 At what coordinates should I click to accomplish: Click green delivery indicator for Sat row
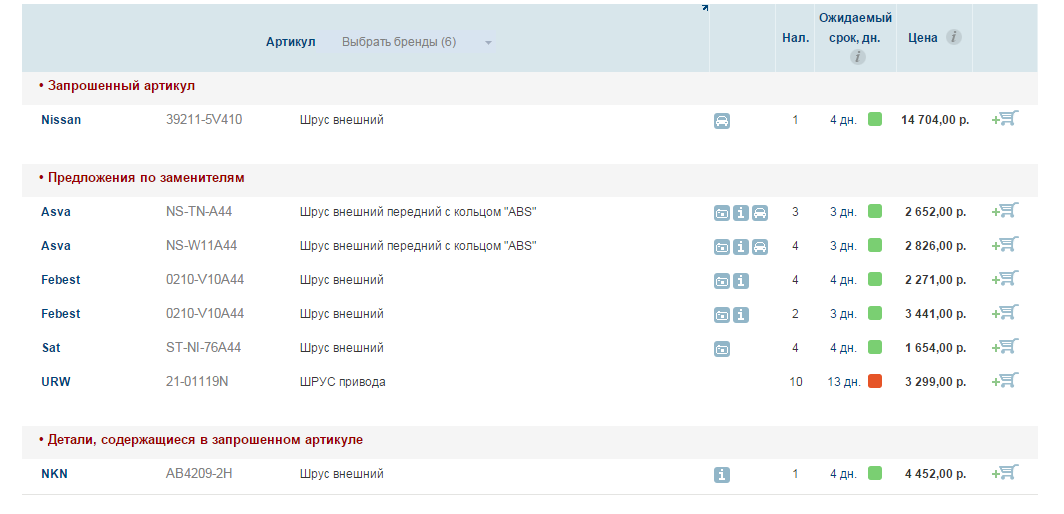(875, 347)
